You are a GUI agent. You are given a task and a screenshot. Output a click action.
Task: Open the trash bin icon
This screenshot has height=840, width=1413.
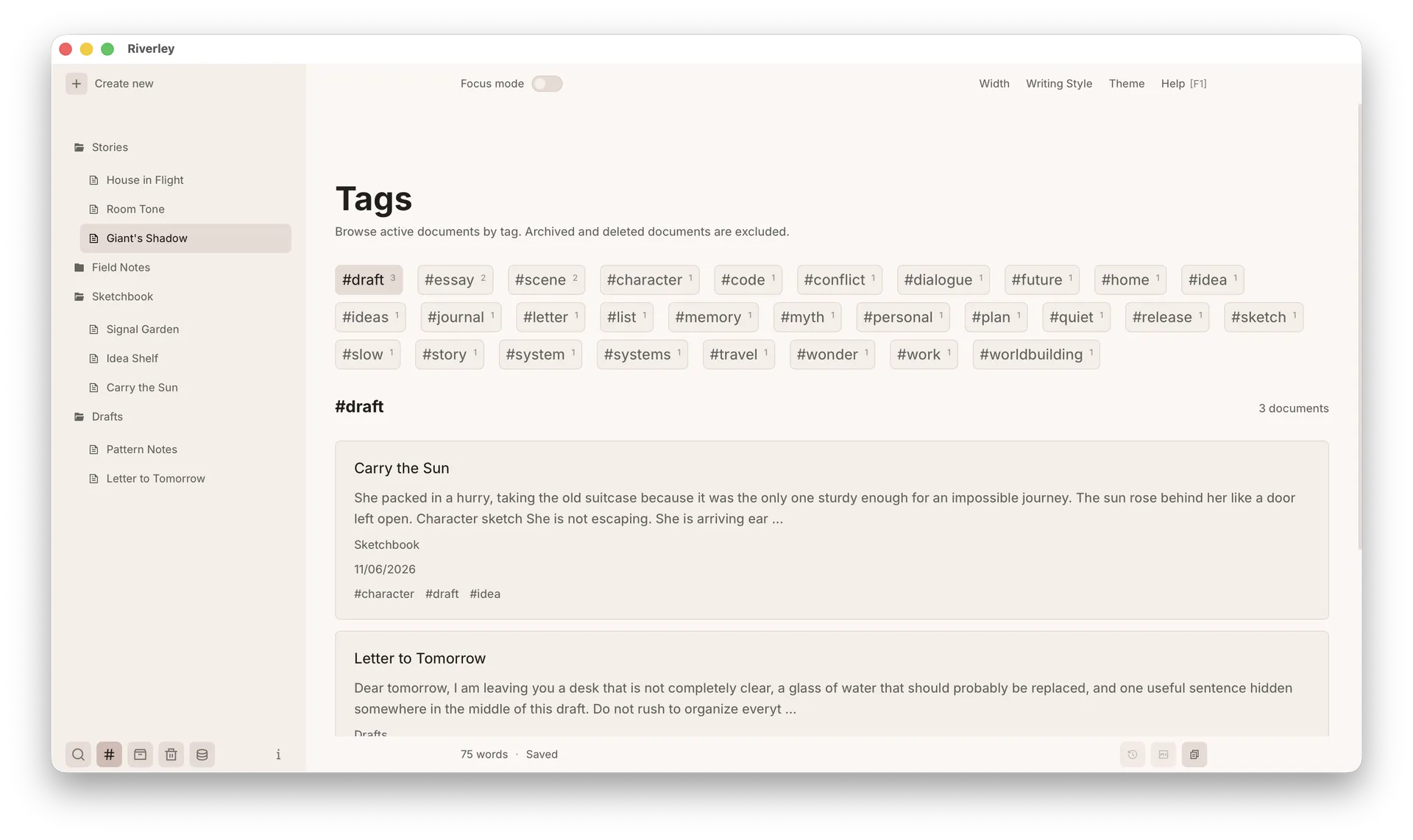[171, 755]
